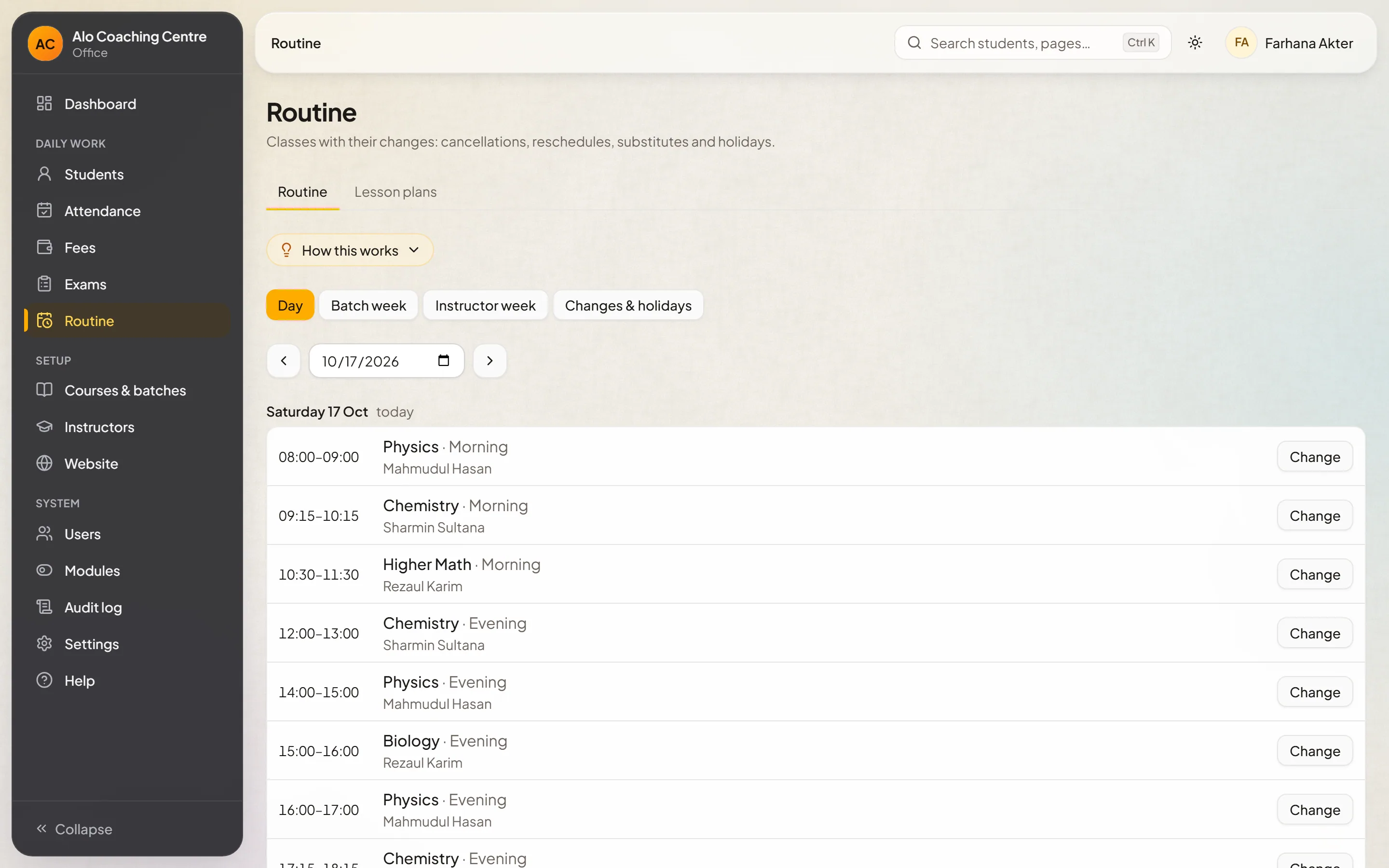
Task: Change the 16:00 Physics Evening class
Action: coord(1314,810)
